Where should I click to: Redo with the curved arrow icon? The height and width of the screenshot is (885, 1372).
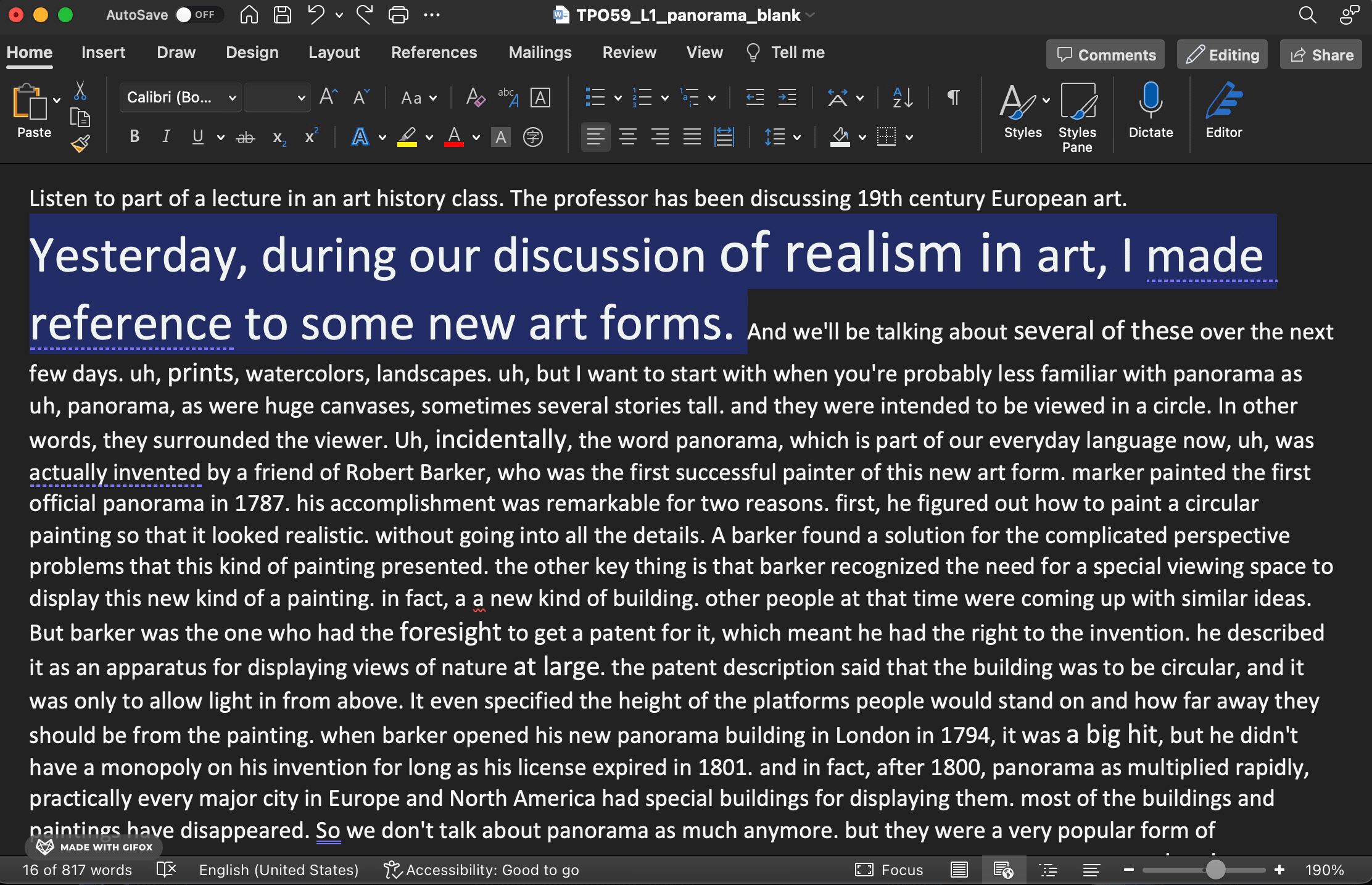[365, 15]
